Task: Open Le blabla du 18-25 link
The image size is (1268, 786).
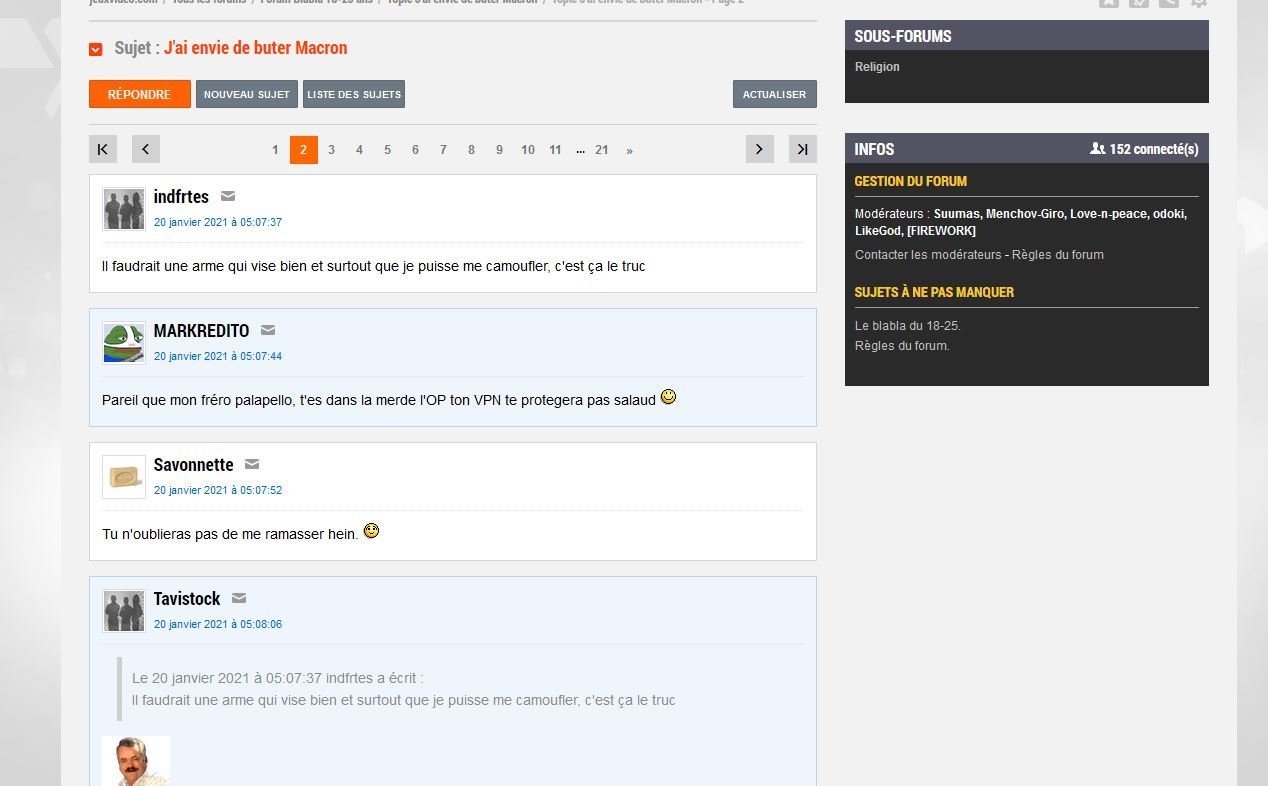Action: (908, 326)
